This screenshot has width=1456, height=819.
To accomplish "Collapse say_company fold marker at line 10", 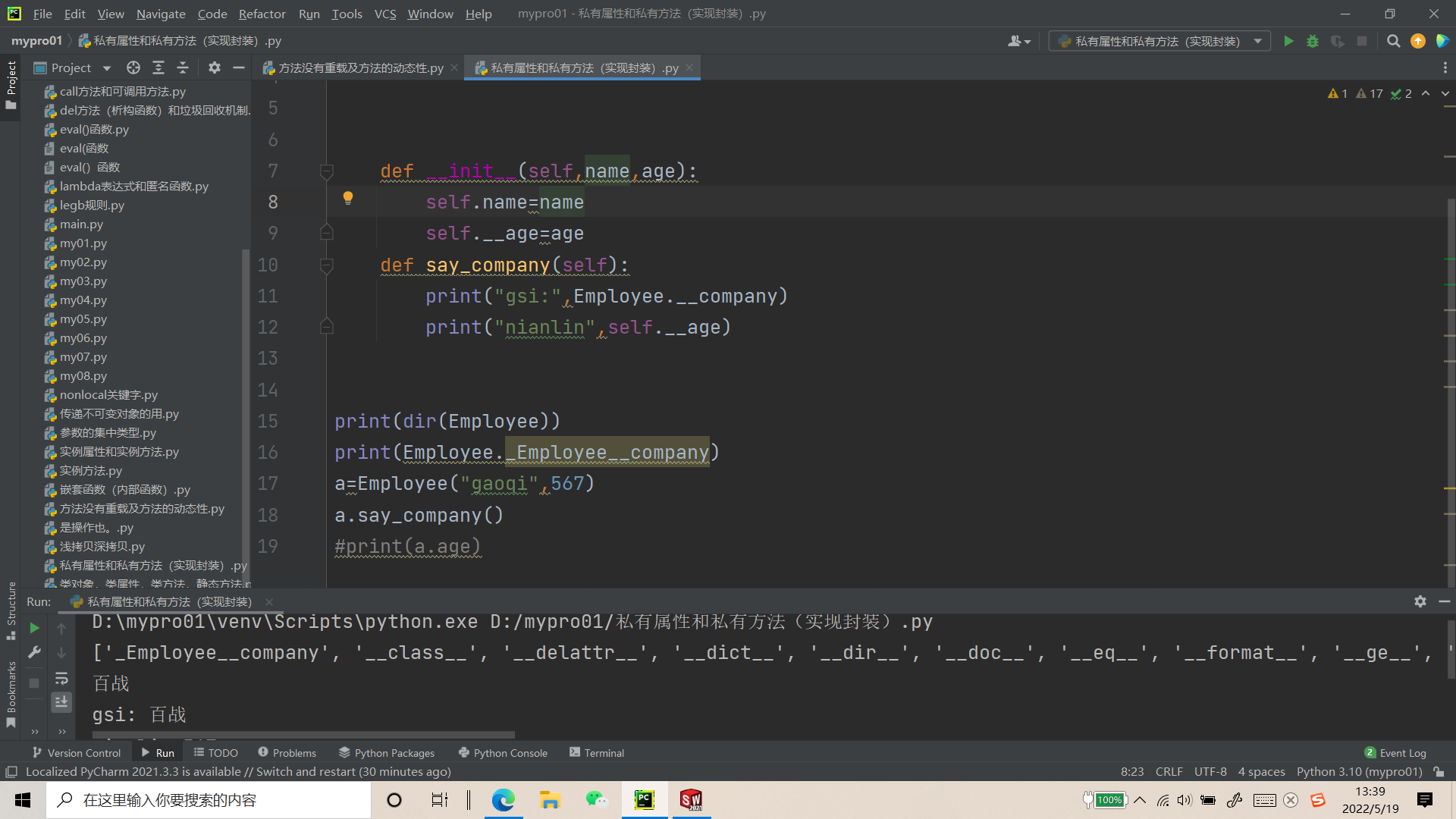I will pyautogui.click(x=327, y=265).
